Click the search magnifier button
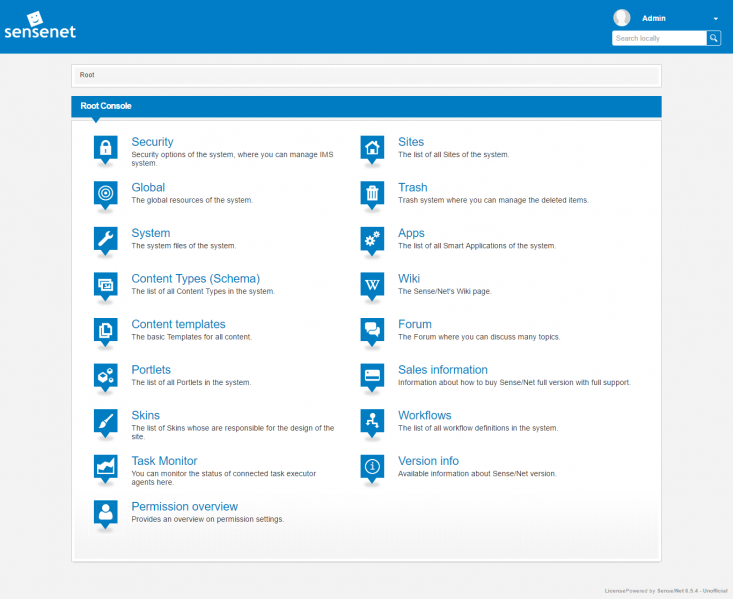The image size is (733, 599). [713, 38]
